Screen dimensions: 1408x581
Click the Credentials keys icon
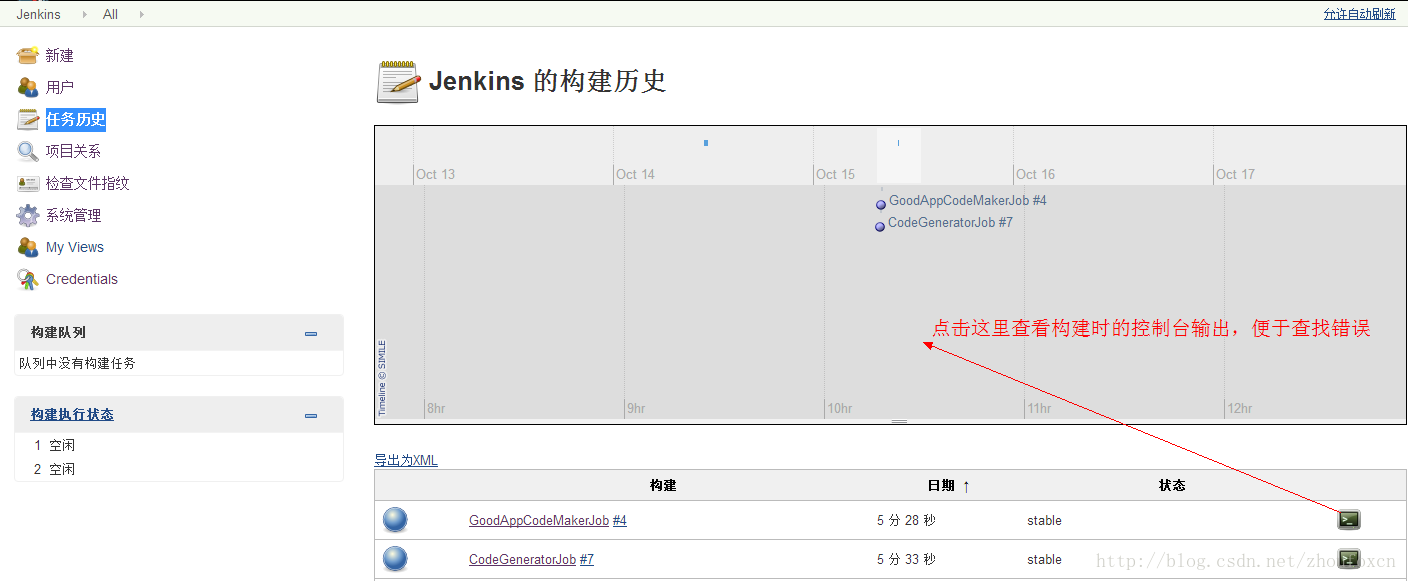tap(28, 279)
